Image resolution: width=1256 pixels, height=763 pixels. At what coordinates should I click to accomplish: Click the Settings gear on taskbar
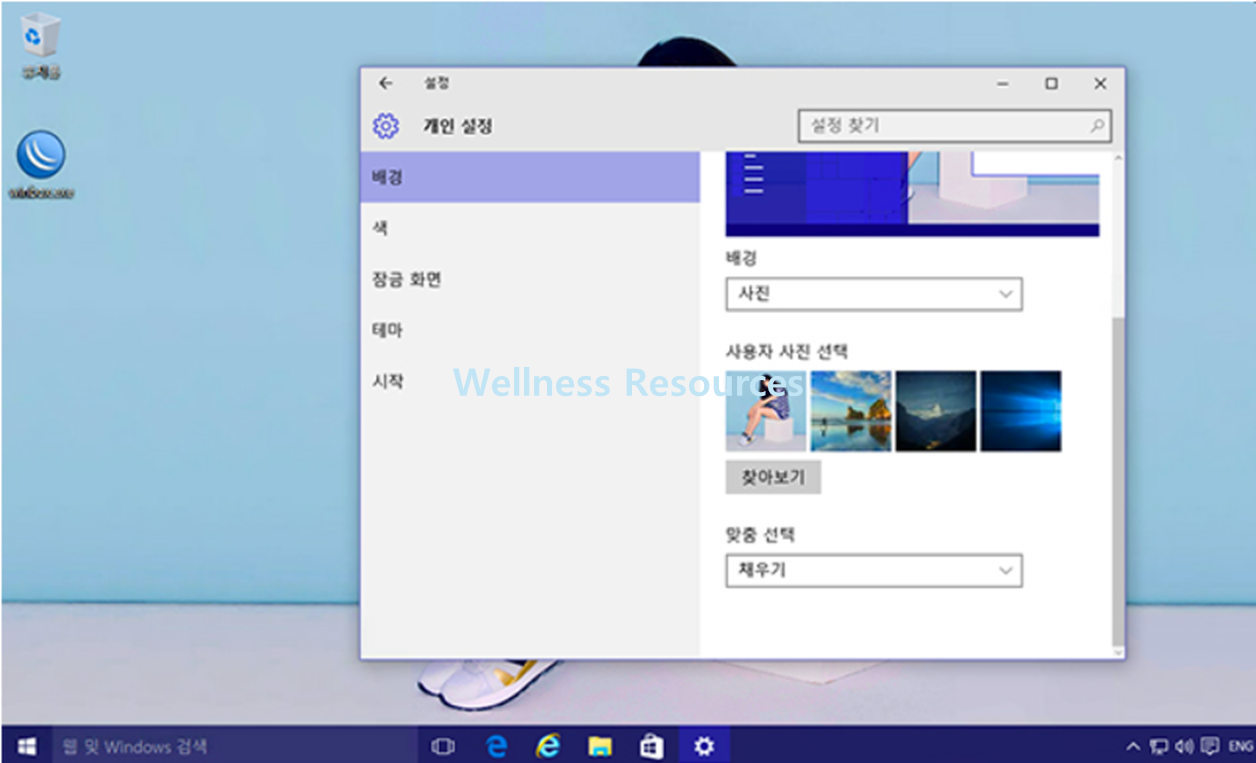click(705, 746)
